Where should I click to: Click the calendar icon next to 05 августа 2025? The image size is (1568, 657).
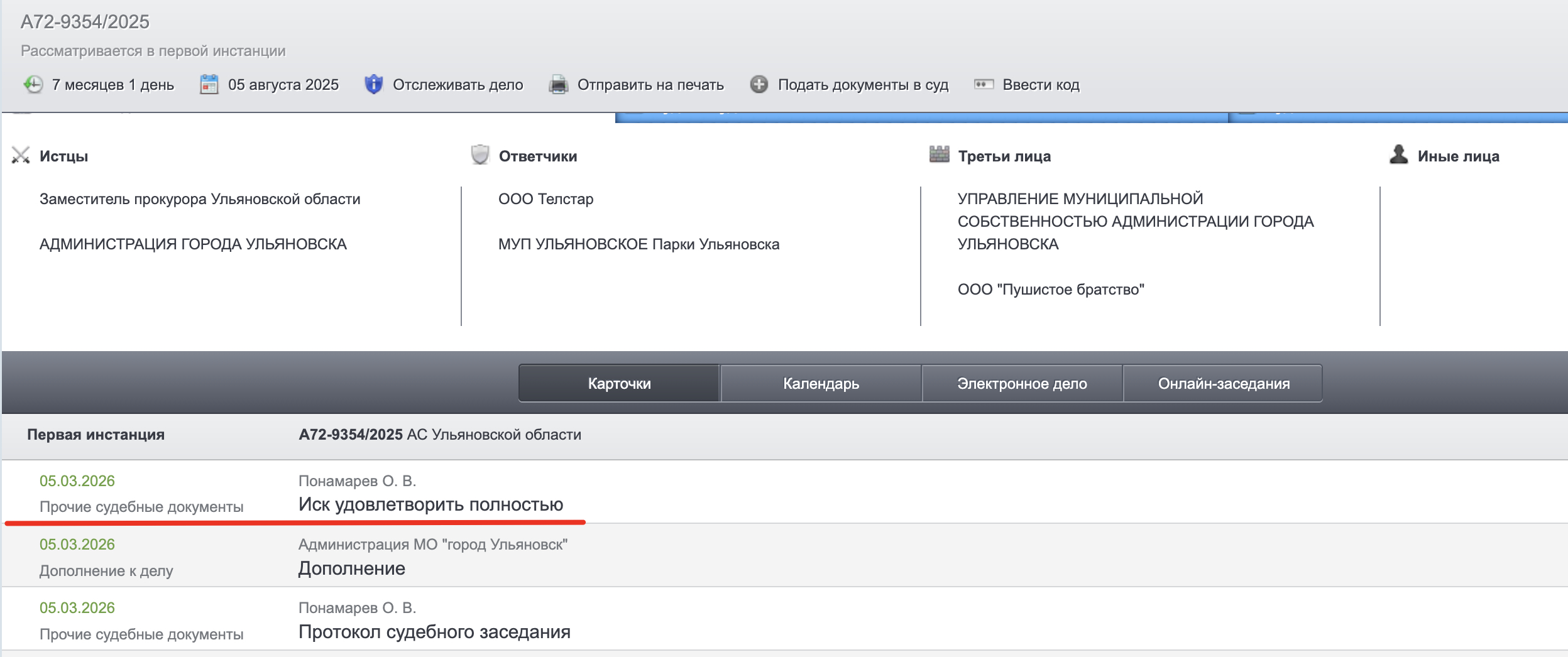(209, 84)
